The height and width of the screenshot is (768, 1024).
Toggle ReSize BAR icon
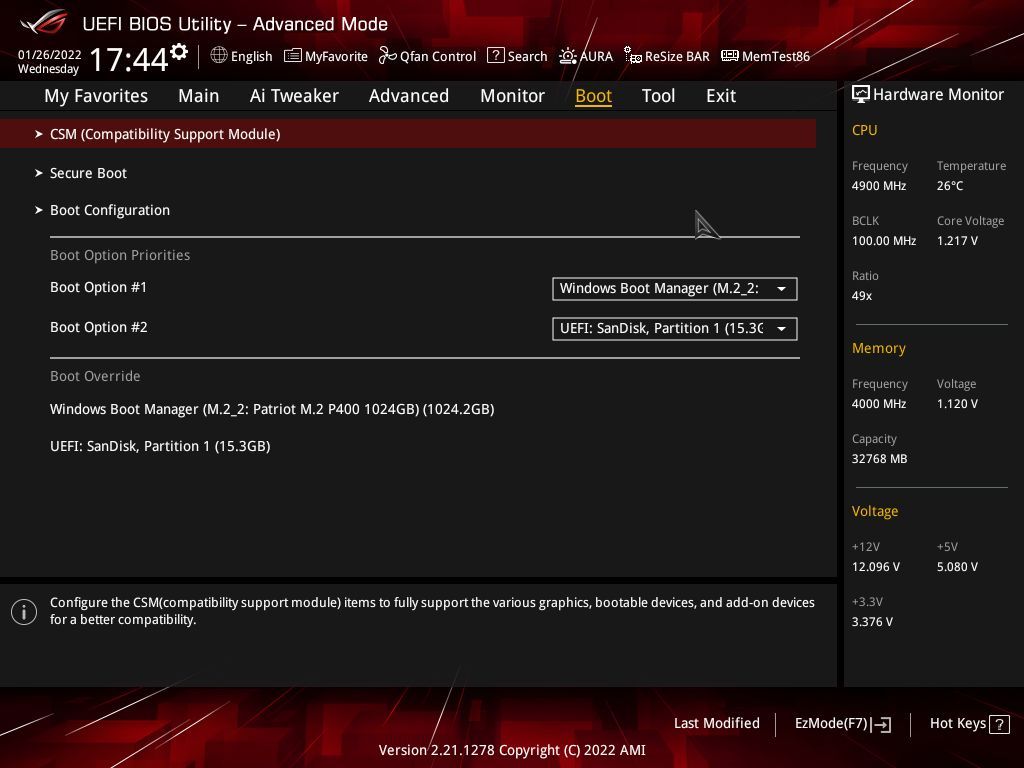click(633, 56)
